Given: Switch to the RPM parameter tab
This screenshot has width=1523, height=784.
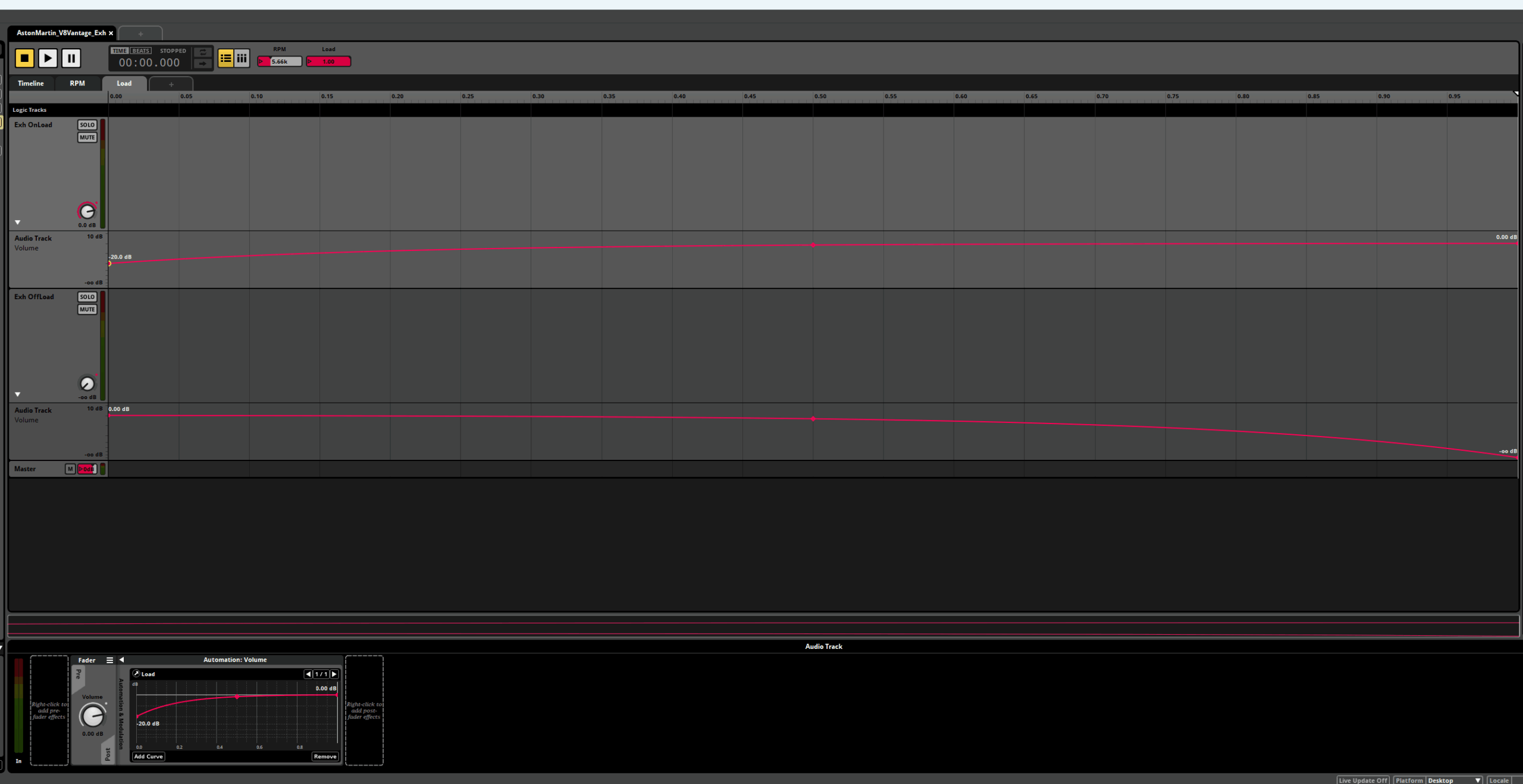Looking at the screenshot, I should tap(77, 83).
